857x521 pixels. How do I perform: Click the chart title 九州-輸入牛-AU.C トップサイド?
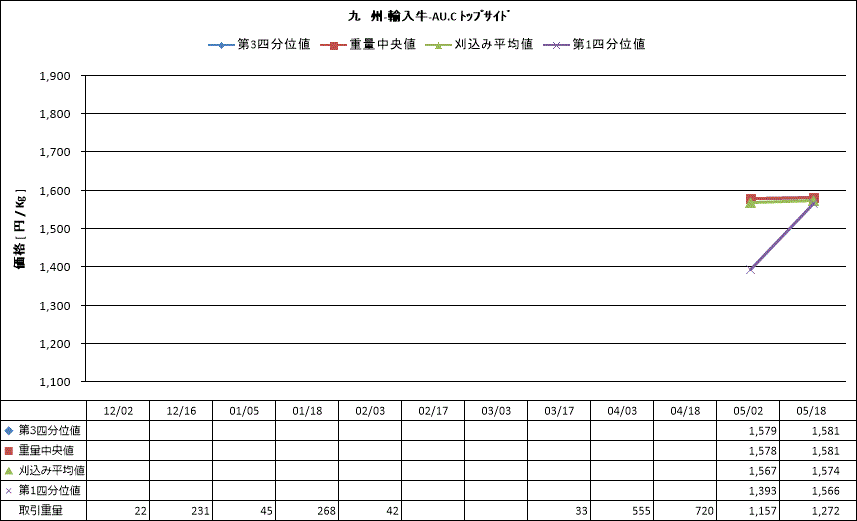click(428, 16)
